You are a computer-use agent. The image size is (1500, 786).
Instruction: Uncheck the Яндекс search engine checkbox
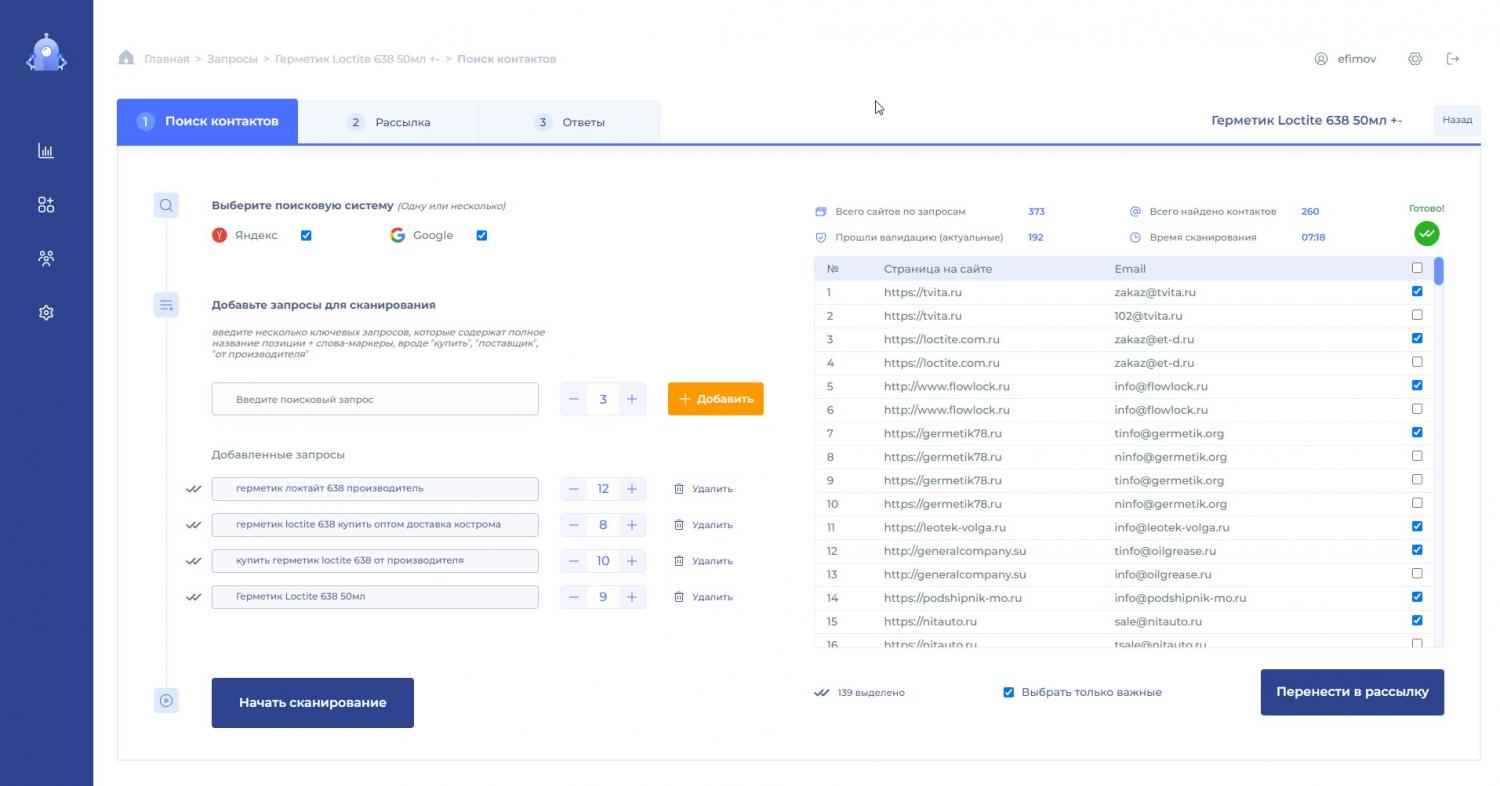point(306,236)
